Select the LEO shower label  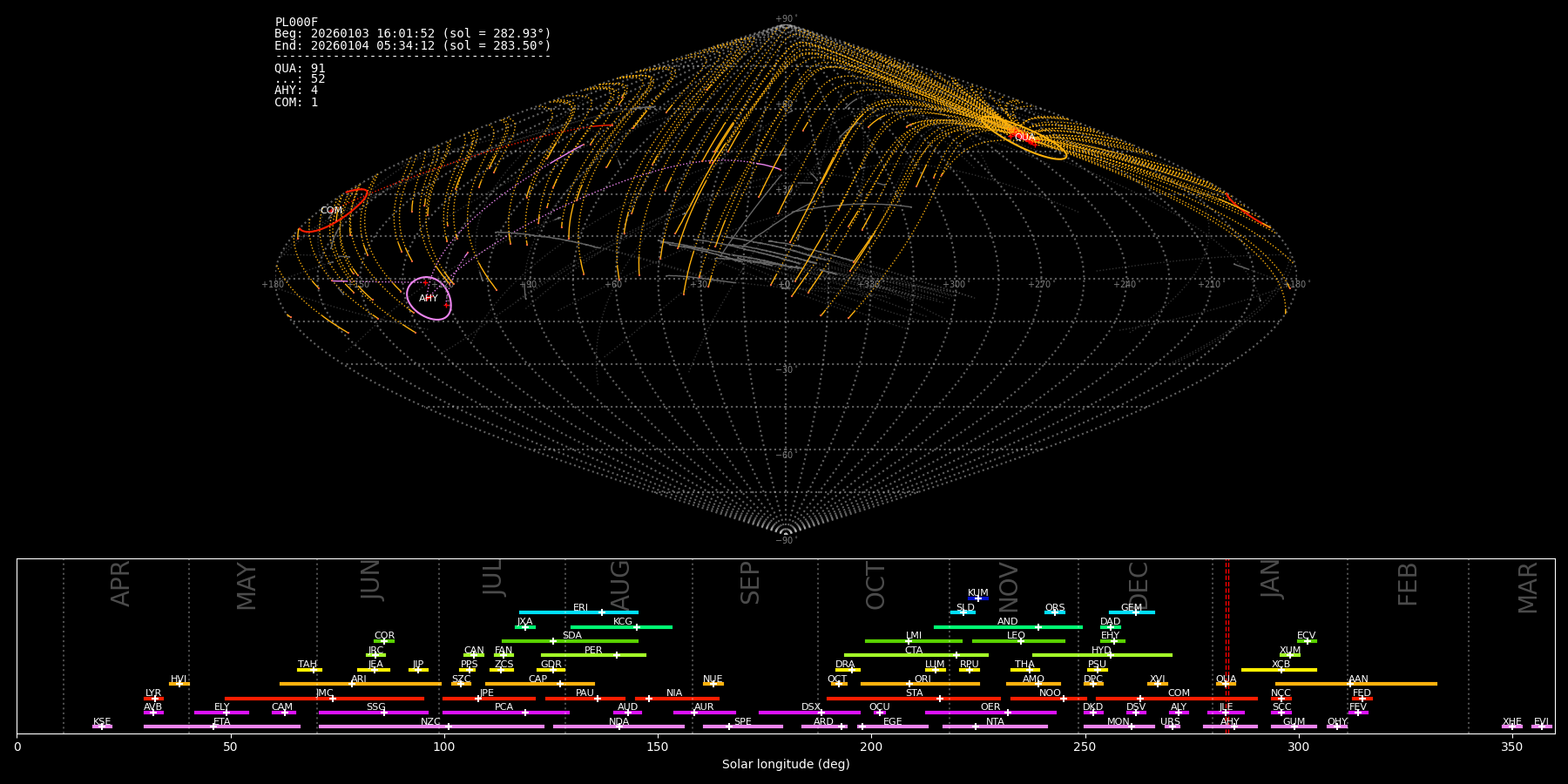[x=1016, y=636]
